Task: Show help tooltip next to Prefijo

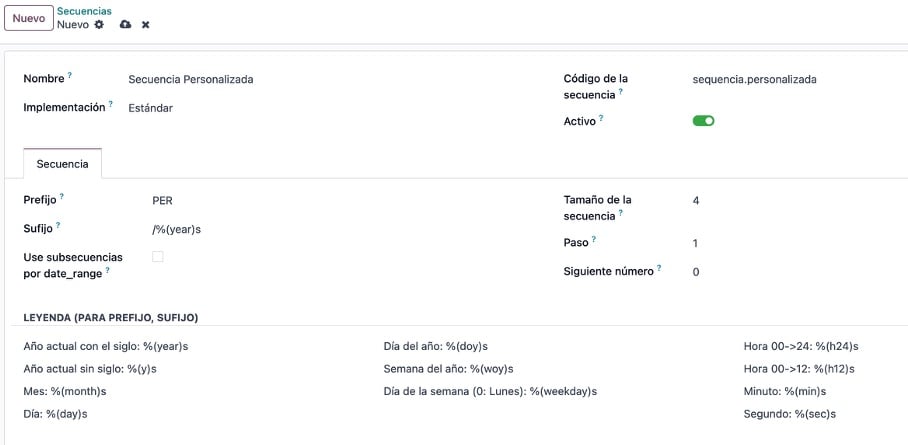Action: click(x=61, y=196)
